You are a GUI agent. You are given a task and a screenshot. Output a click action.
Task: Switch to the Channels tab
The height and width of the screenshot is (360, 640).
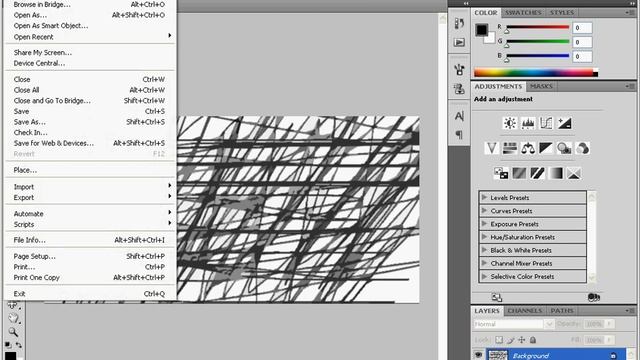tap(524, 311)
